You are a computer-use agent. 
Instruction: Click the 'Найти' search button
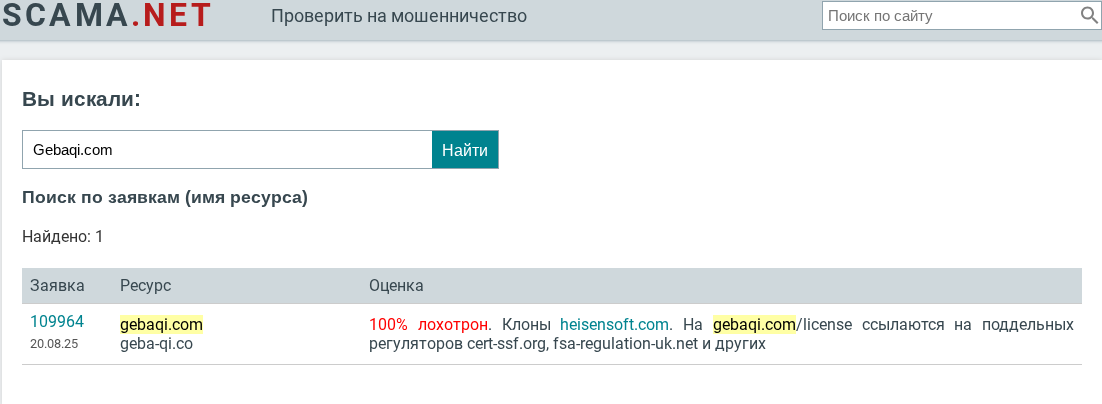pos(465,150)
